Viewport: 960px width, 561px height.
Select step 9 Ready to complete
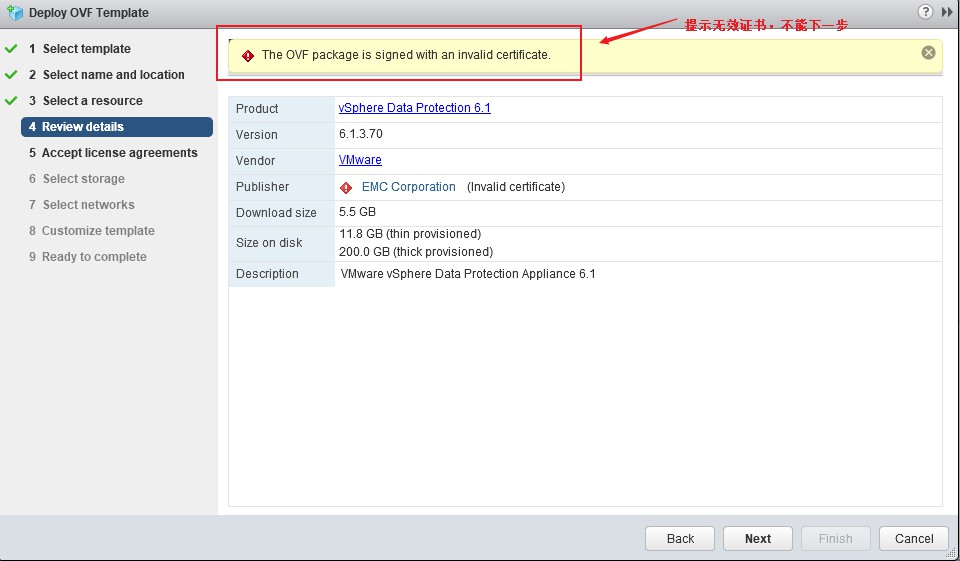click(88, 257)
